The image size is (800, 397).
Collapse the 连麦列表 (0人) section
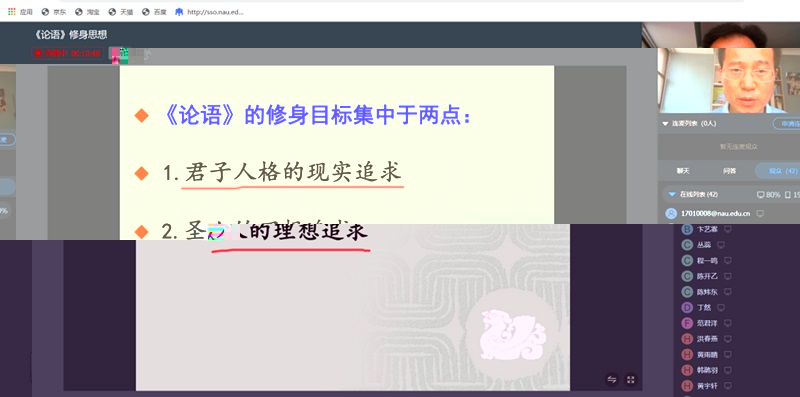(x=665, y=123)
